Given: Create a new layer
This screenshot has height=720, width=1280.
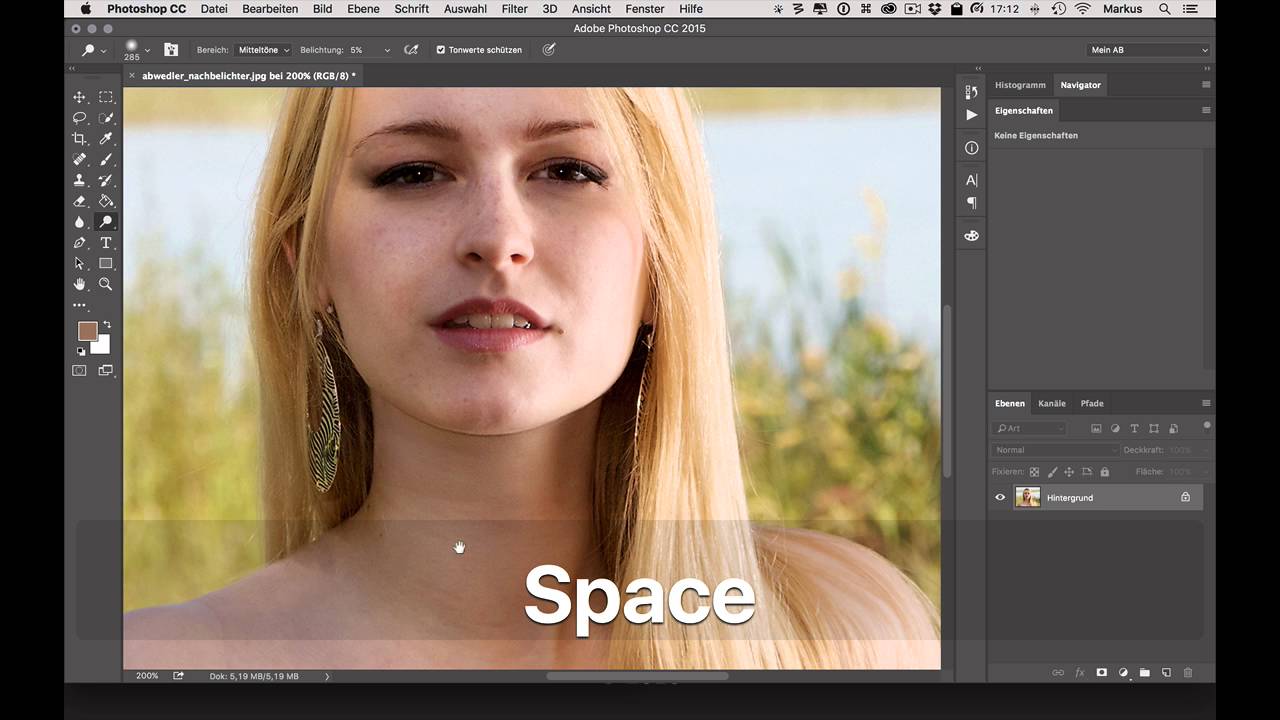Looking at the screenshot, I should [x=1166, y=673].
